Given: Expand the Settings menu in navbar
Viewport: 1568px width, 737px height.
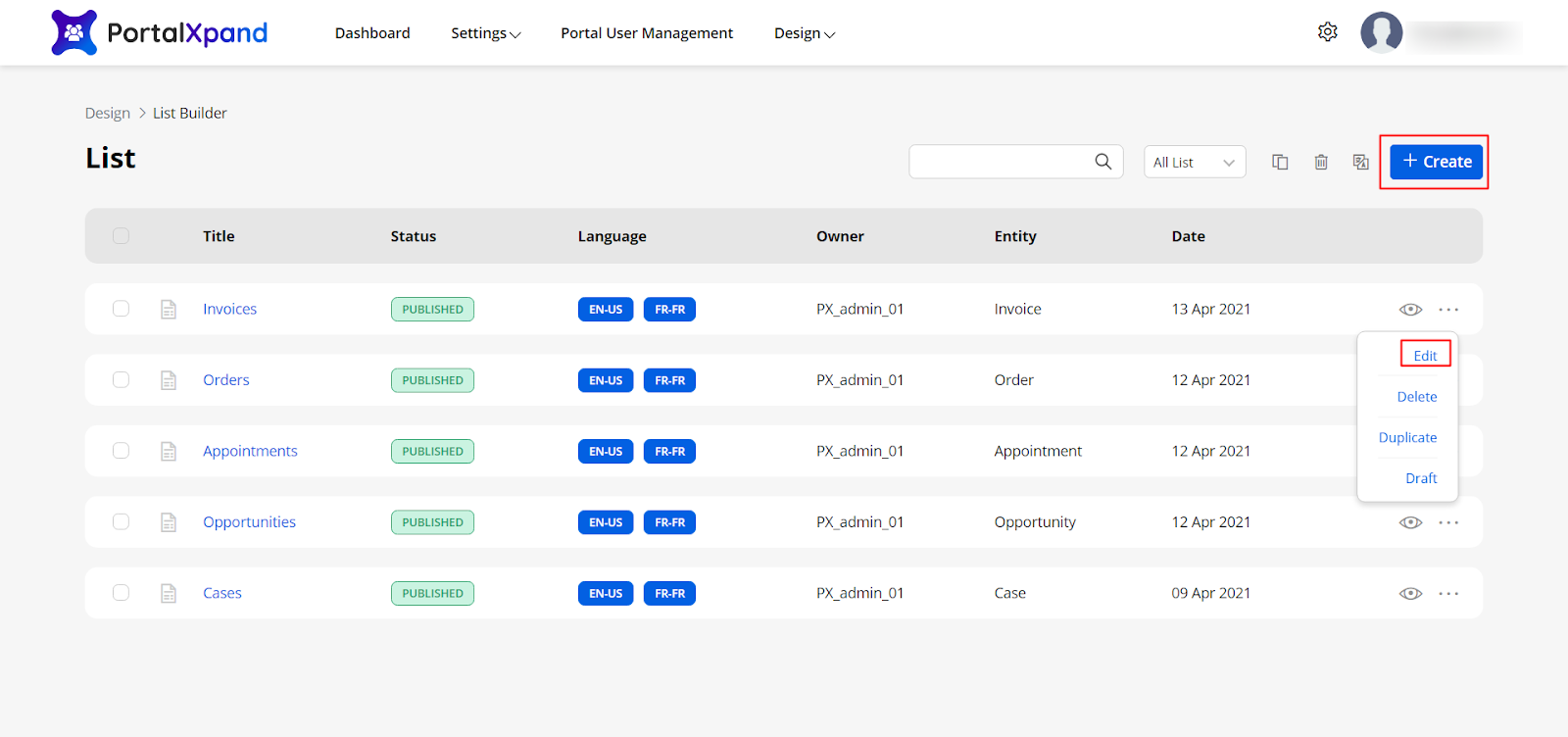Looking at the screenshot, I should click(x=485, y=33).
